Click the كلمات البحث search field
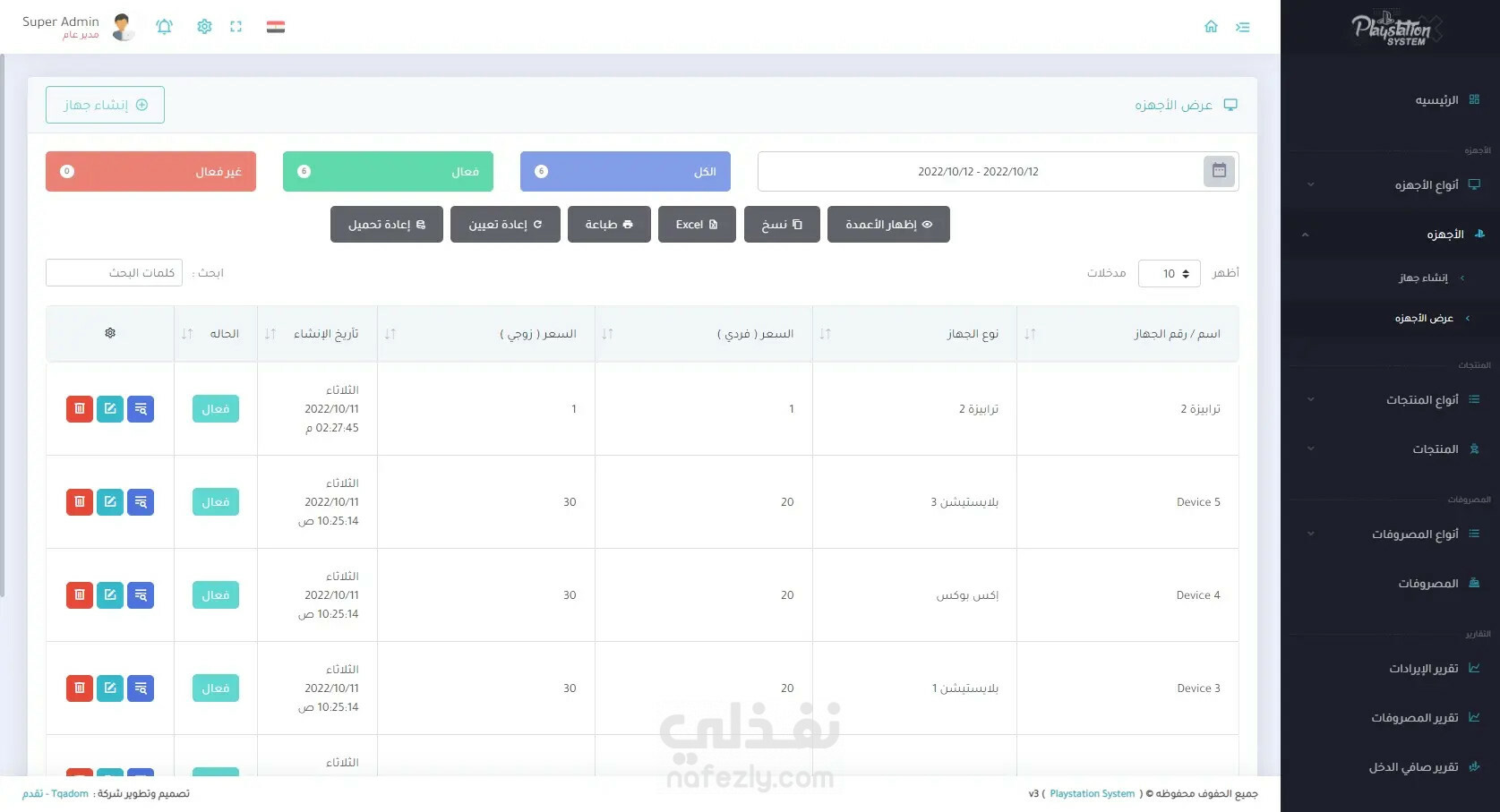1500x812 pixels. [114, 273]
